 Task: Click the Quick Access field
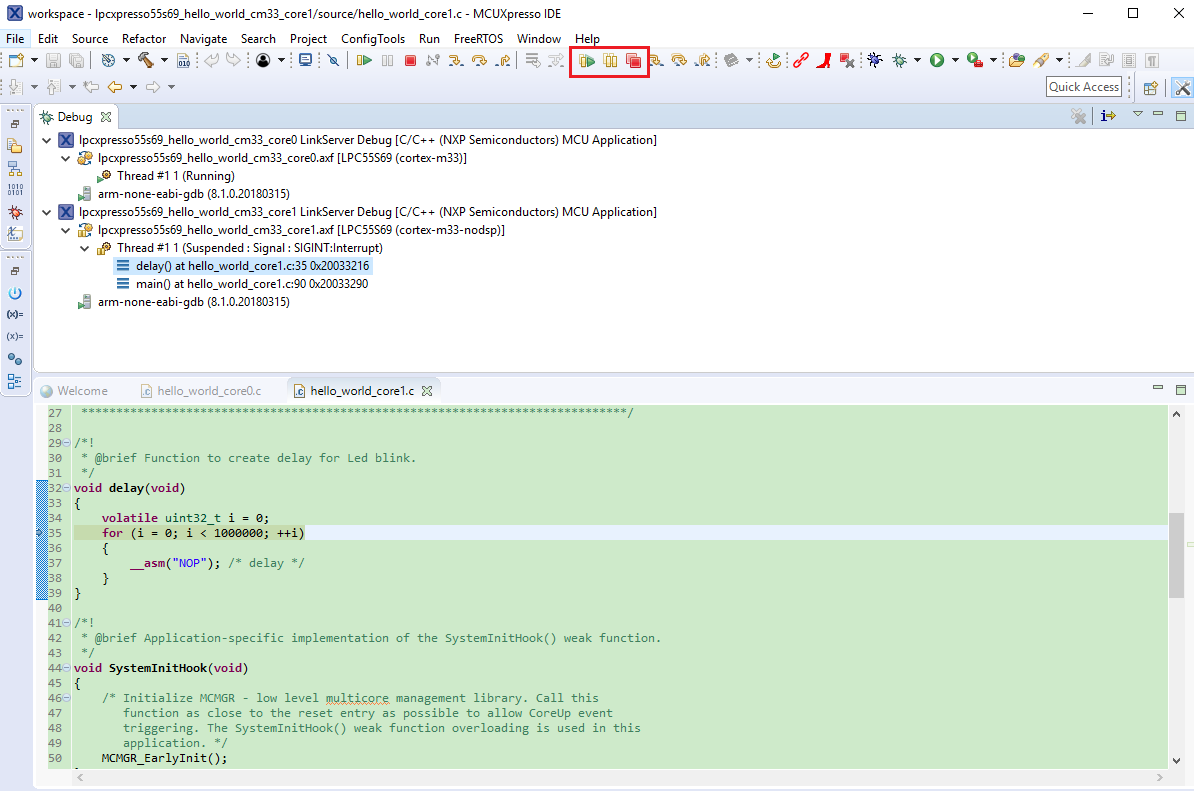[1084, 87]
